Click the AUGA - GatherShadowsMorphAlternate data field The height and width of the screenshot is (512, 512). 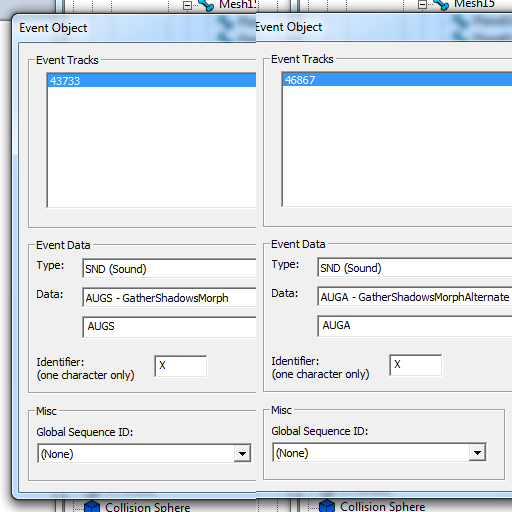(415, 297)
